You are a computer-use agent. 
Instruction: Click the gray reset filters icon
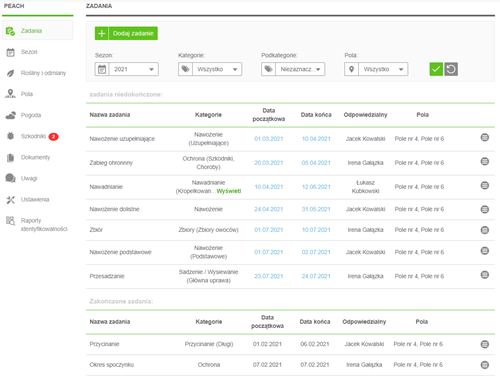click(451, 69)
